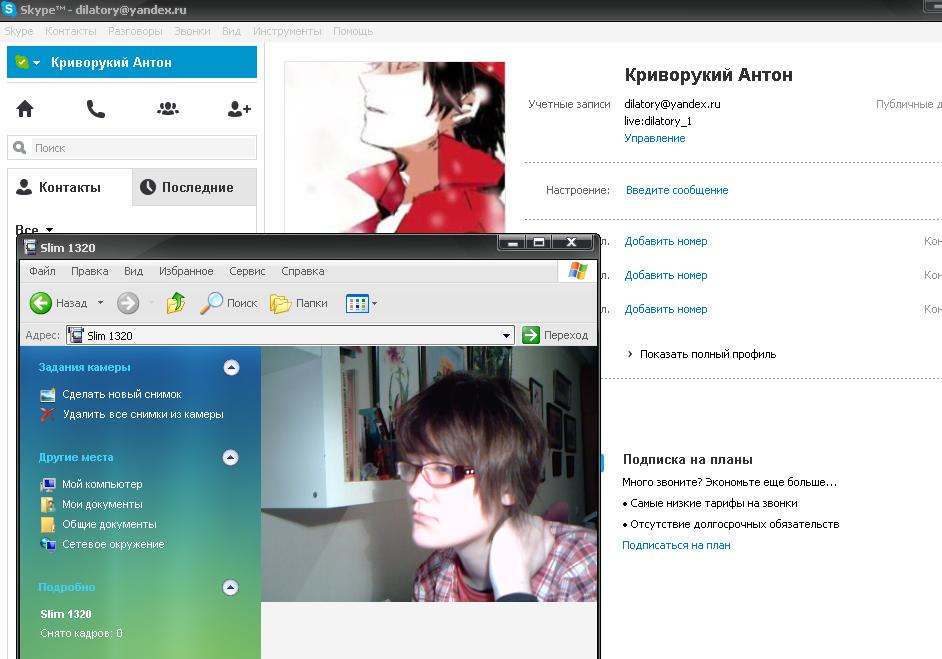Image resolution: width=942 pixels, height=659 pixels.
Task: Click Введите сообщение mood link
Action: [677, 190]
